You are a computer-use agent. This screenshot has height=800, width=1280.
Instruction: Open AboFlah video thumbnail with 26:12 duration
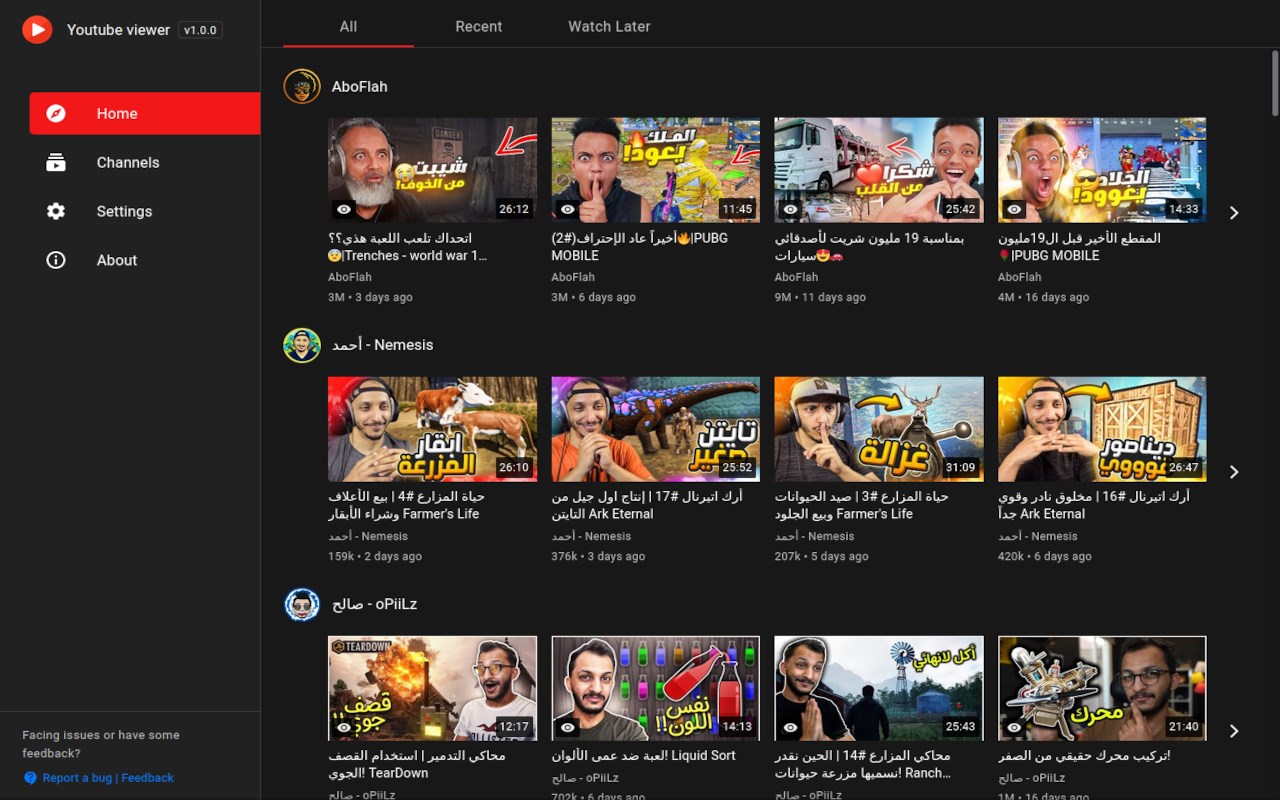(432, 170)
